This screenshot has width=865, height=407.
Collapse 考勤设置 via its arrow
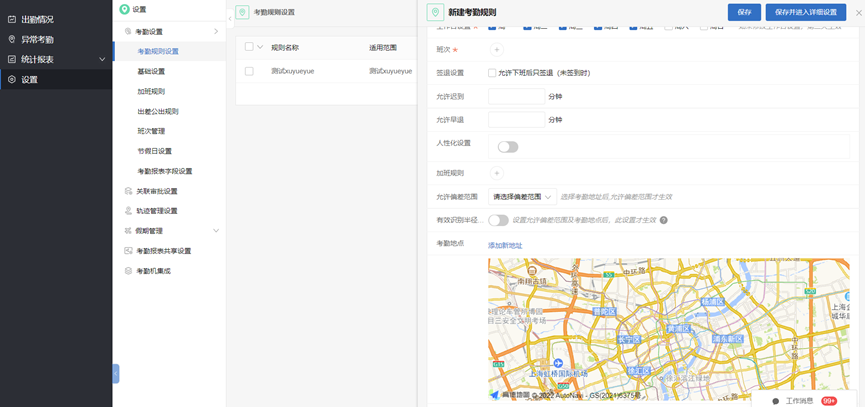pos(216,31)
